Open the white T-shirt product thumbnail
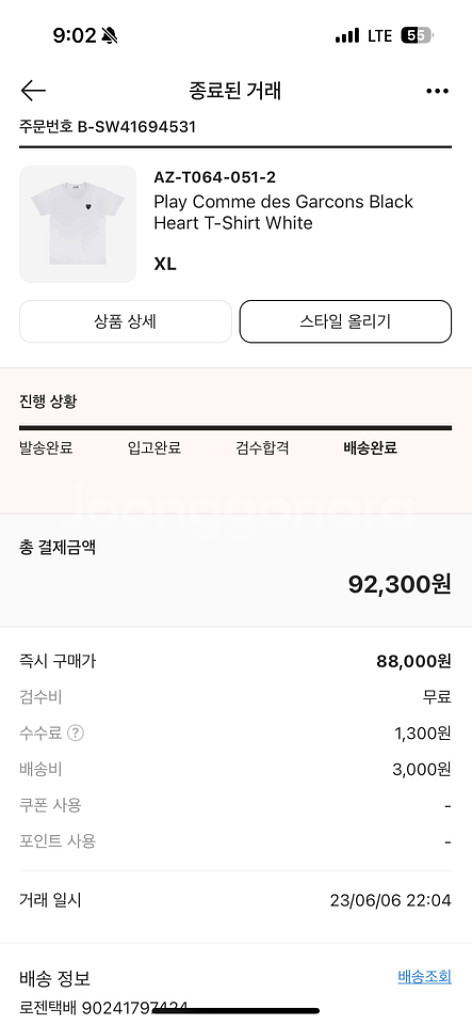 (x=78, y=224)
